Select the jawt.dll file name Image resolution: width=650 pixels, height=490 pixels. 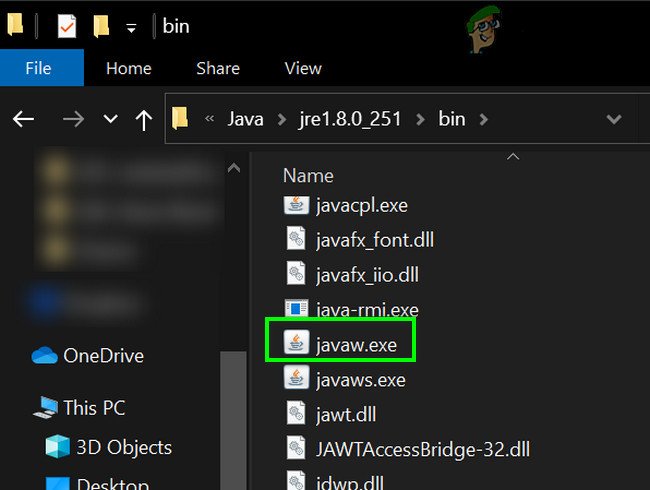point(346,415)
